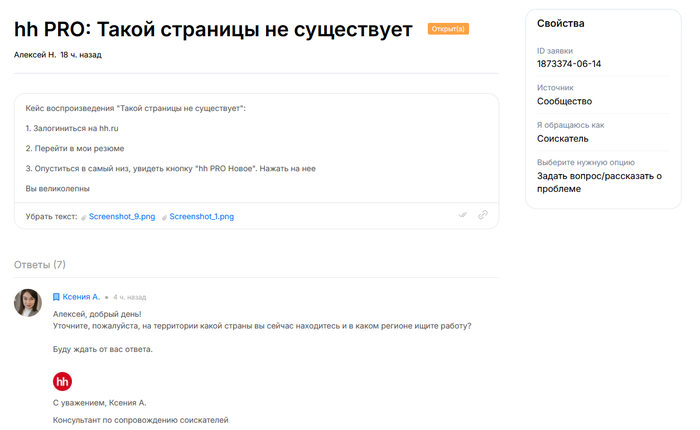This screenshot has height=430, width=700.
Task: Click Ксения А. avatar photo
Action: pos(28,303)
